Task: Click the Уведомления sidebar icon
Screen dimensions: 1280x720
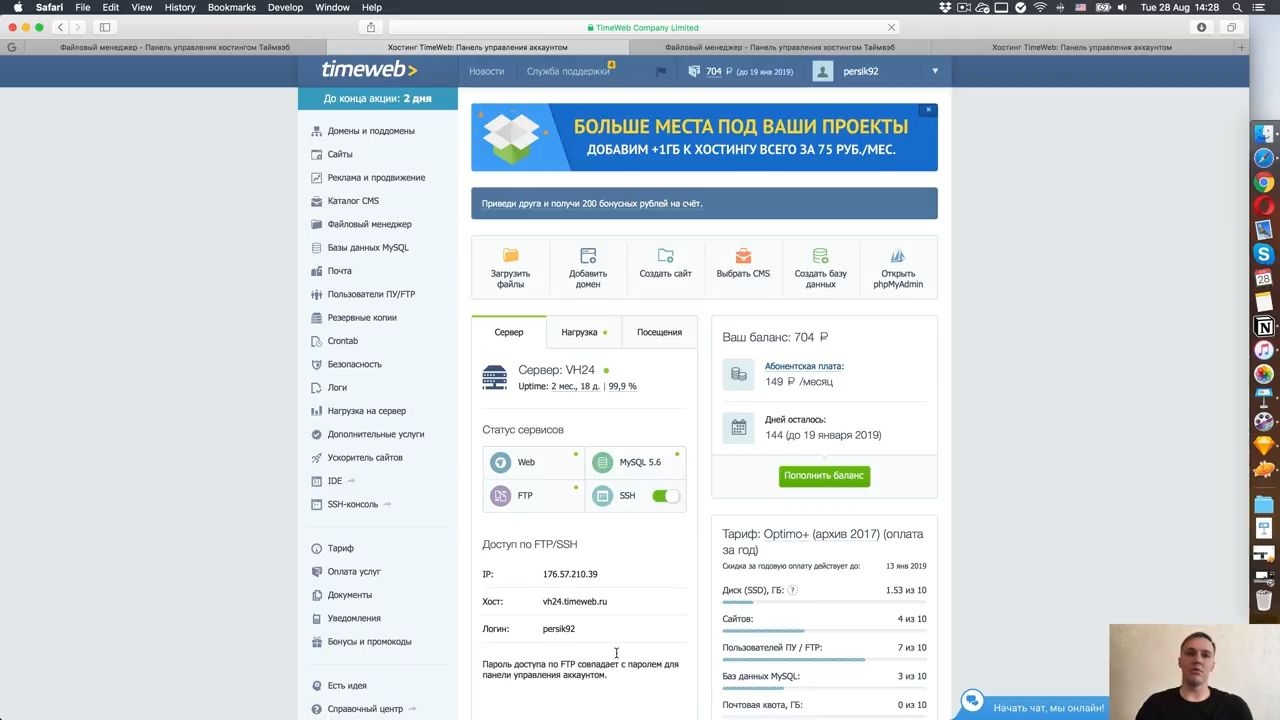Action: (x=317, y=618)
